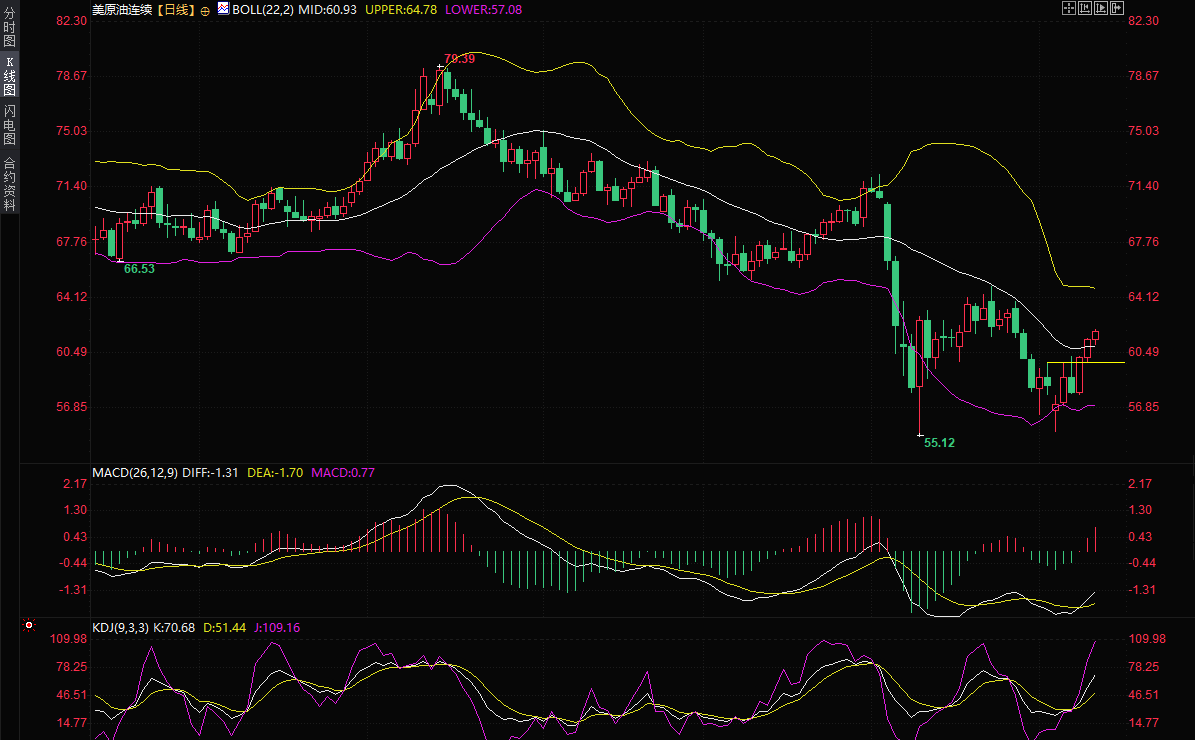Viewport: 1195px width, 740px height.
Task: Click the panel export arrow icon
Action: pyautogui.click(x=1117, y=8)
